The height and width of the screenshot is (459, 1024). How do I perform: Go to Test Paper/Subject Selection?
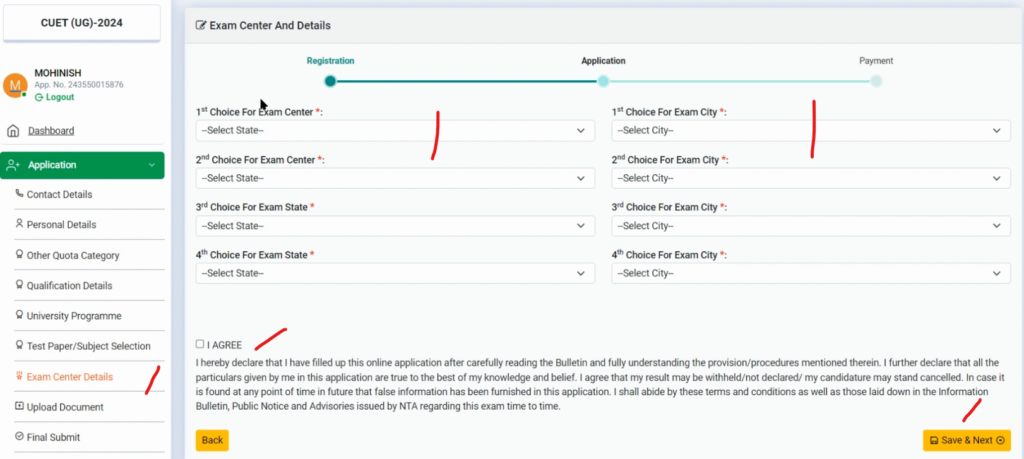pos(88,346)
